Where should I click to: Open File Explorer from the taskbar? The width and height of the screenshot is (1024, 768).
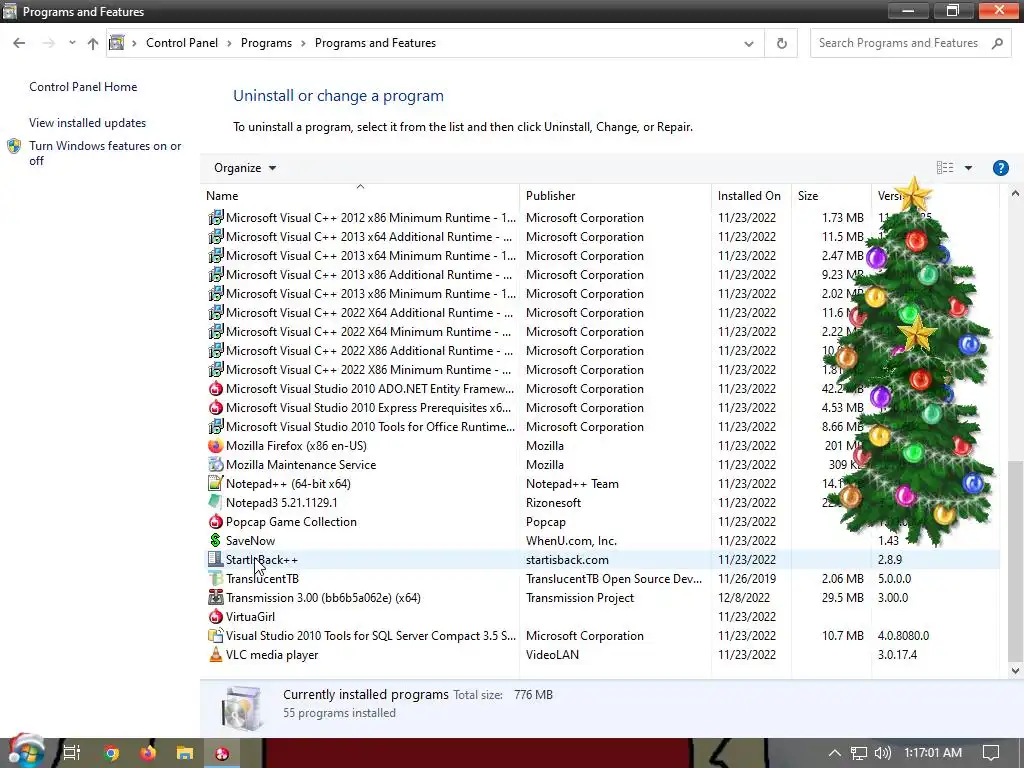pyautogui.click(x=185, y=753)
